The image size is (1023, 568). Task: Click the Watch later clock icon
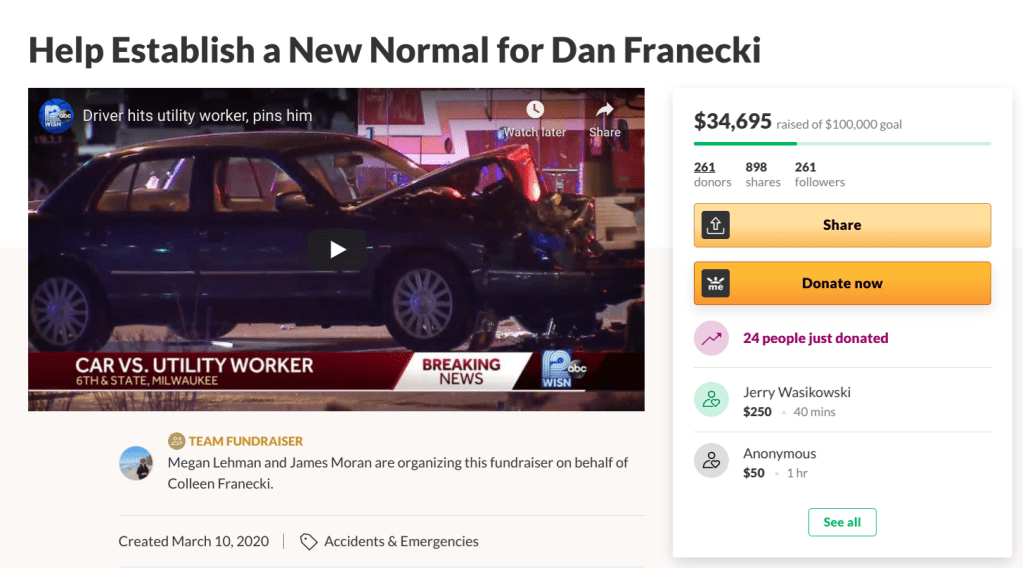click(x=535, y=110)
